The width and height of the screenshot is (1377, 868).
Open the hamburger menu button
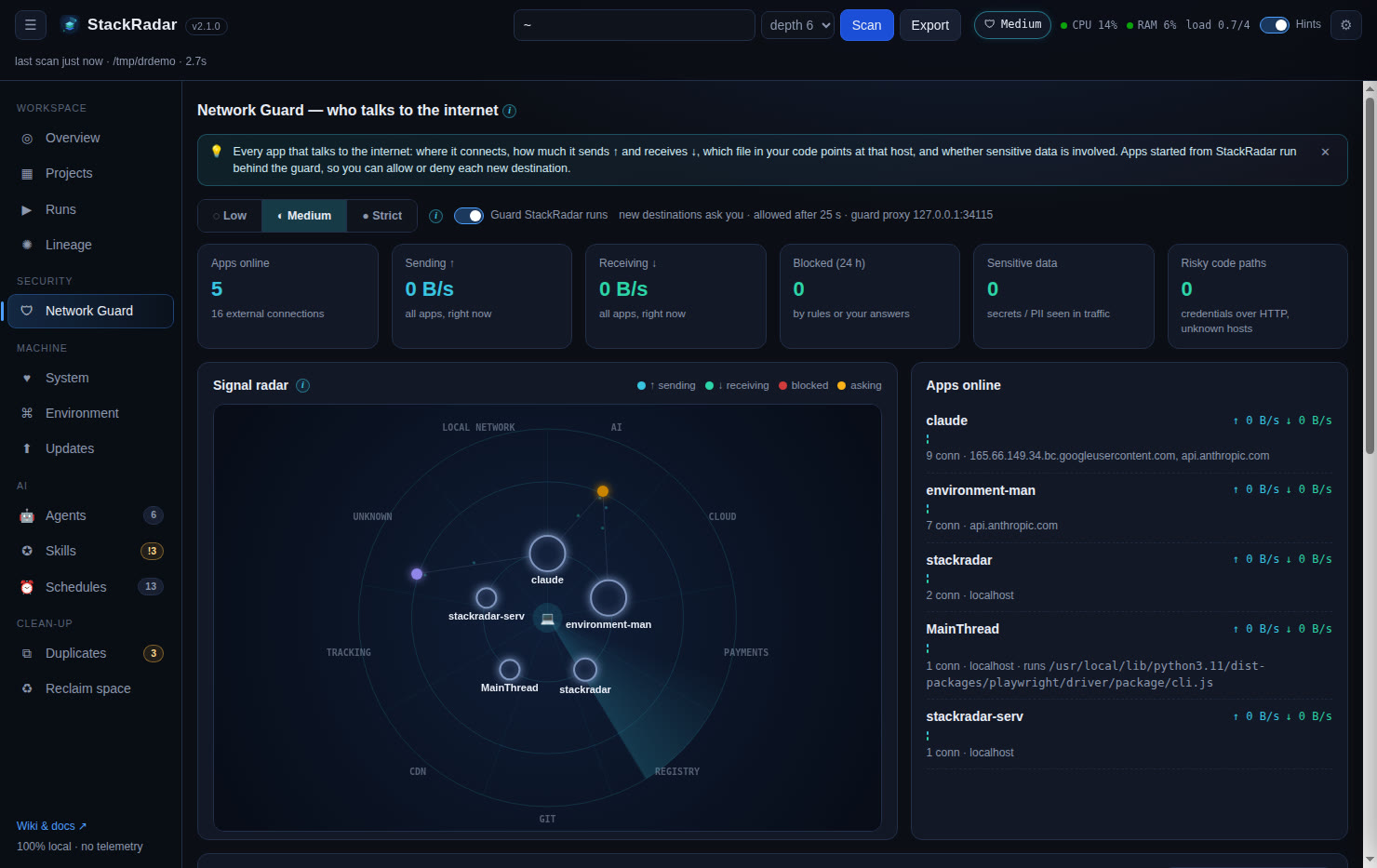point(31,25)
